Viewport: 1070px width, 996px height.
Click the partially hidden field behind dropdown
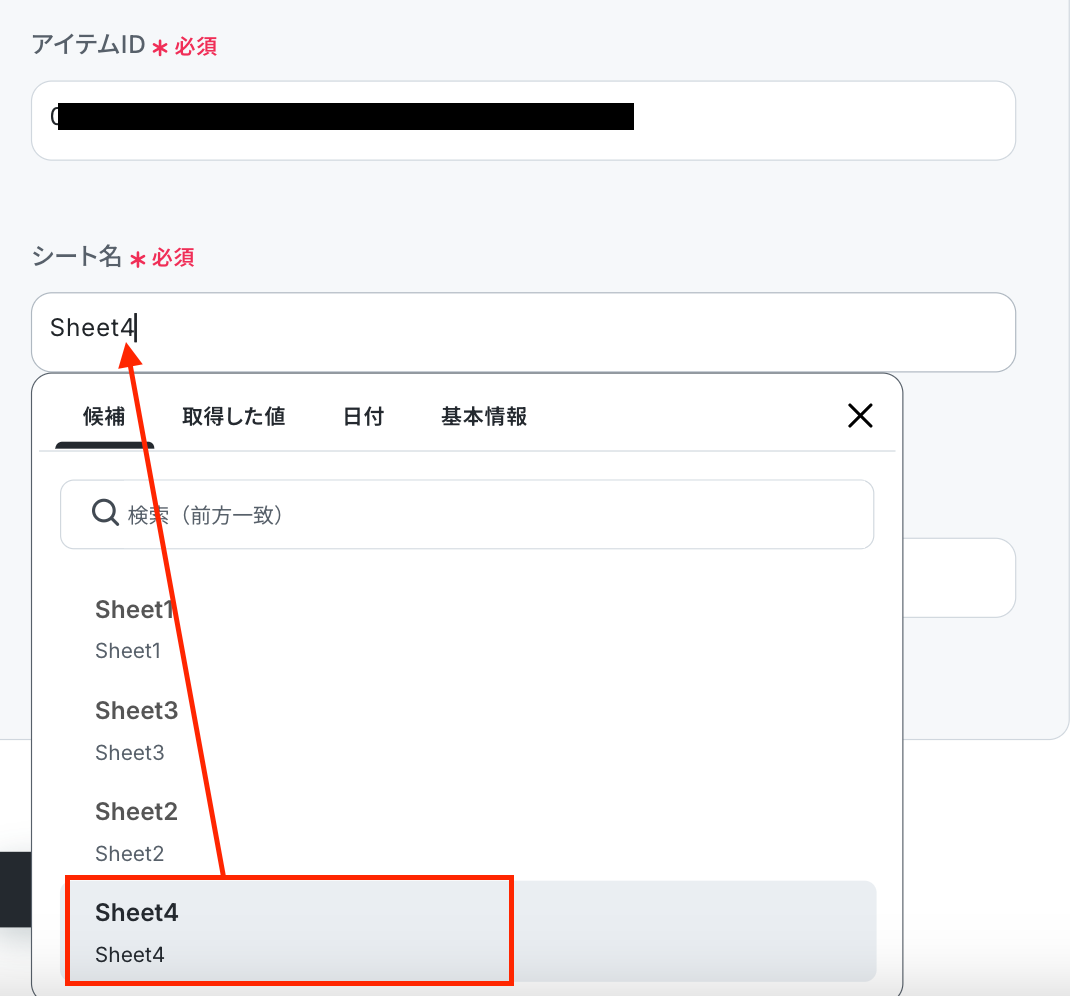pos(959,578)
